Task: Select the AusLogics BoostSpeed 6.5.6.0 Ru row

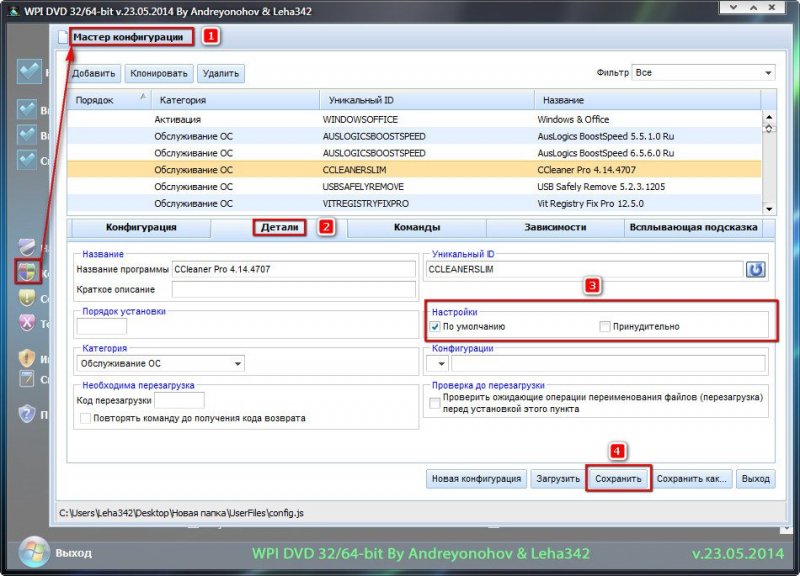Action: (x=414, y=153)
